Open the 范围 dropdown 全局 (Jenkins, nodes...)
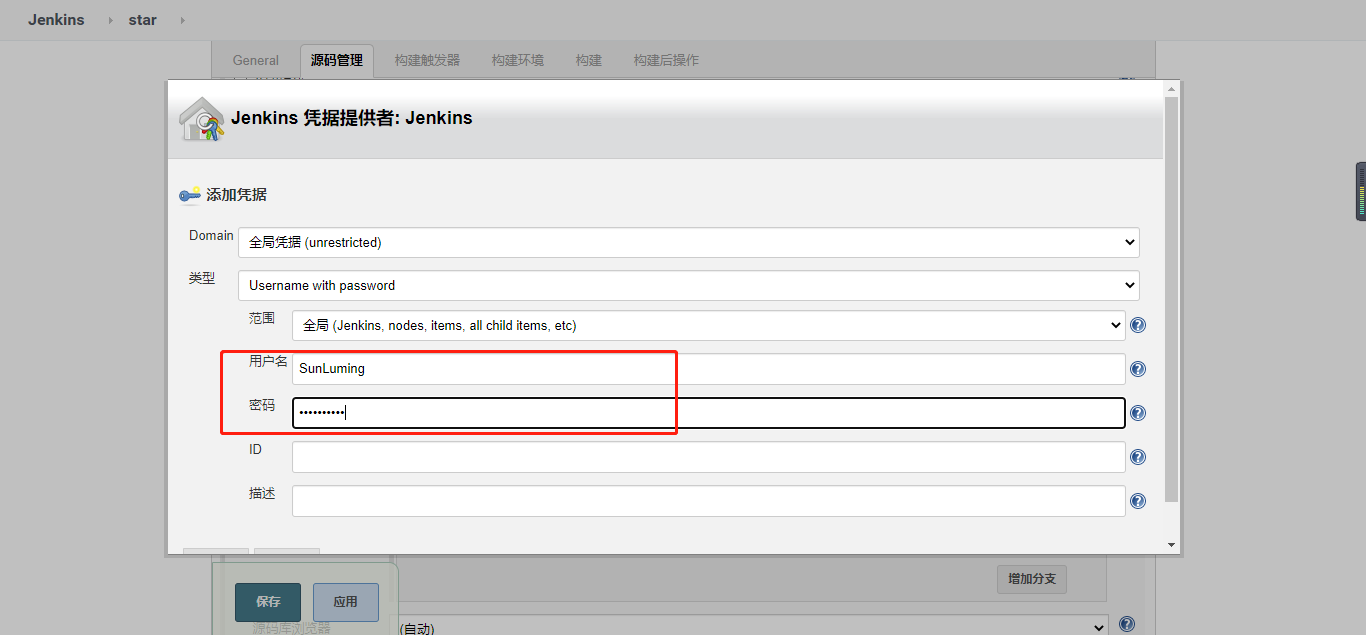The height and width of the screenshot is (635, 1366). click(709, 325)
